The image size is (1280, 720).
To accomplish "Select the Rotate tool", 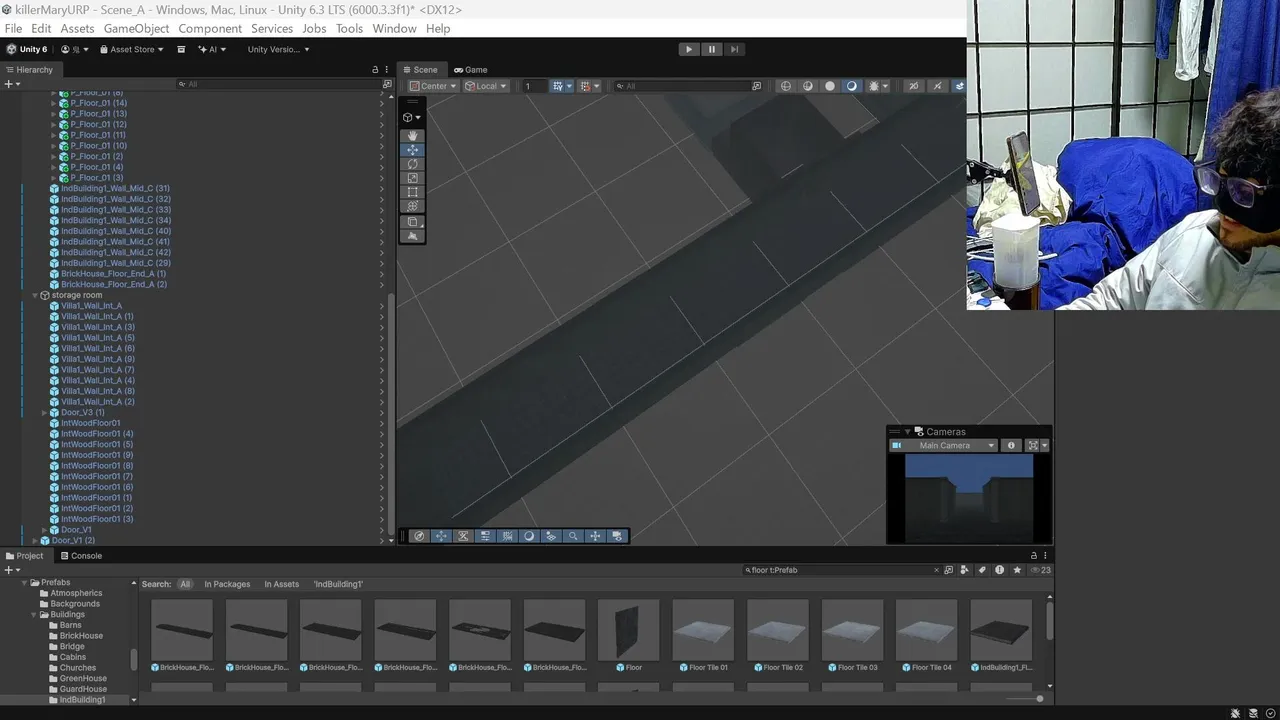I will (412, 164).
